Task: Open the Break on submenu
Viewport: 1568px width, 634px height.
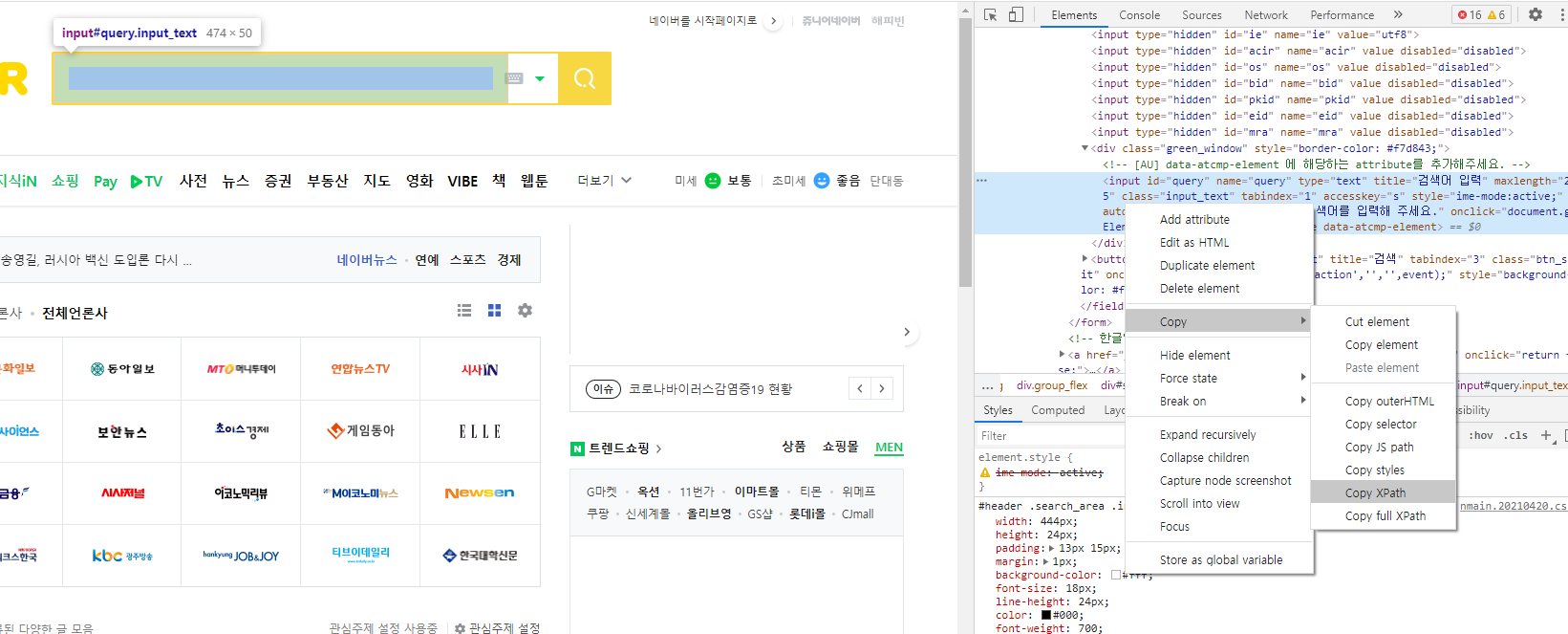Action: [x=1219, y=401]
